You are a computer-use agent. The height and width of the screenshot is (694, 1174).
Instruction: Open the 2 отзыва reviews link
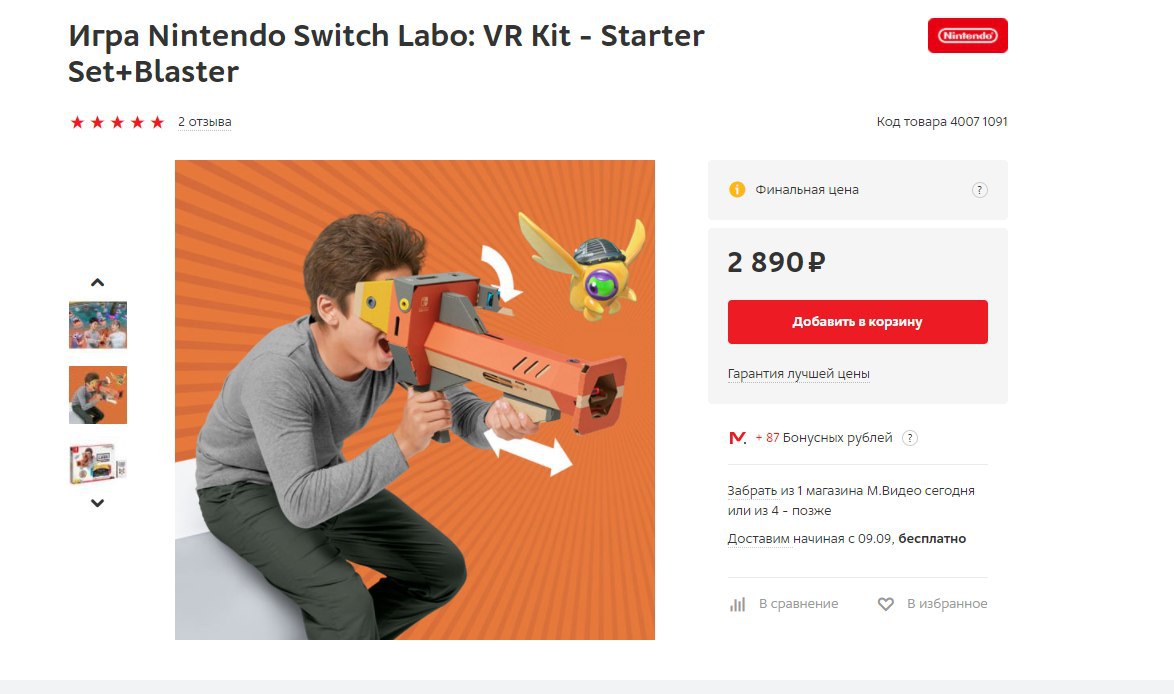click(204, 122)
